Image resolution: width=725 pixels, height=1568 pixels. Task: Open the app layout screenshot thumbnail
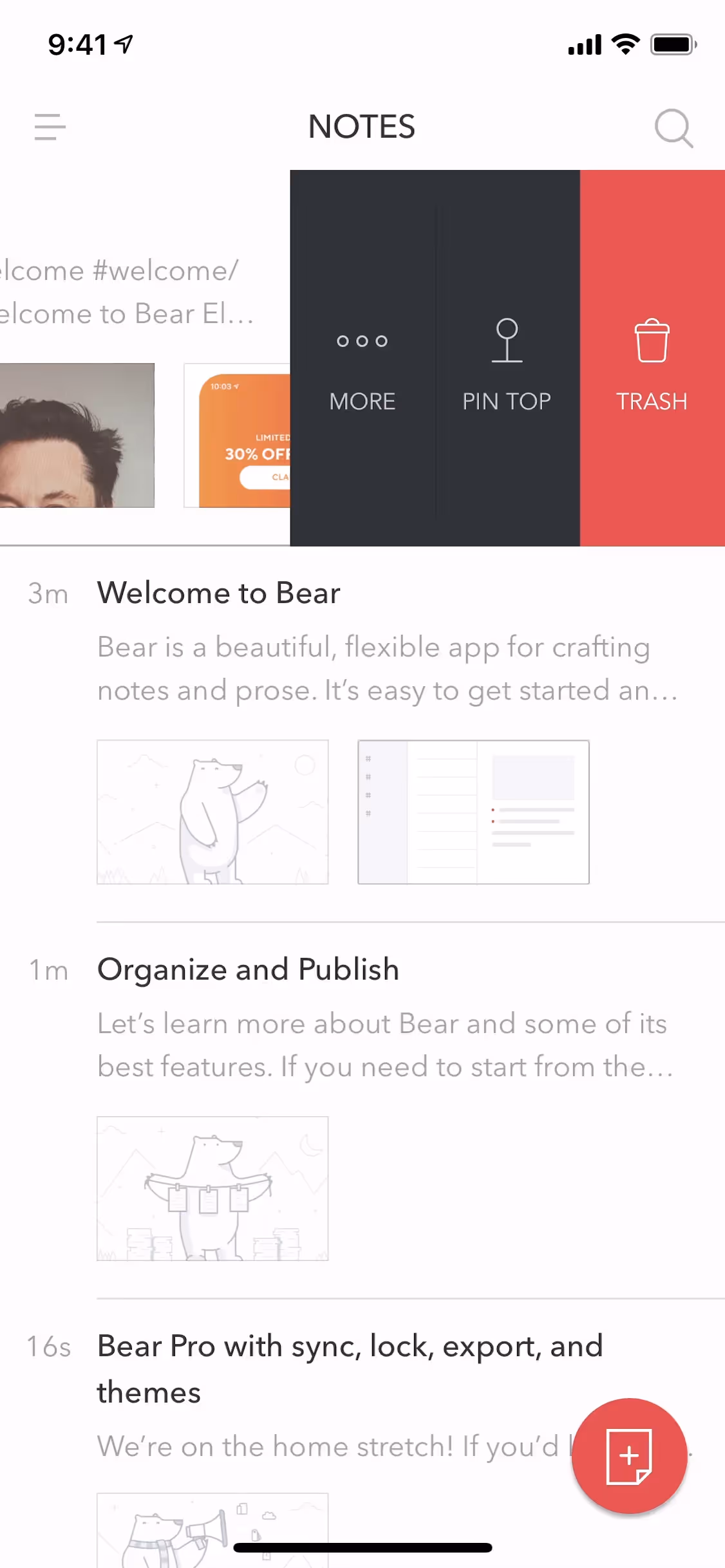pyautogui.click(x=474, y=812)
